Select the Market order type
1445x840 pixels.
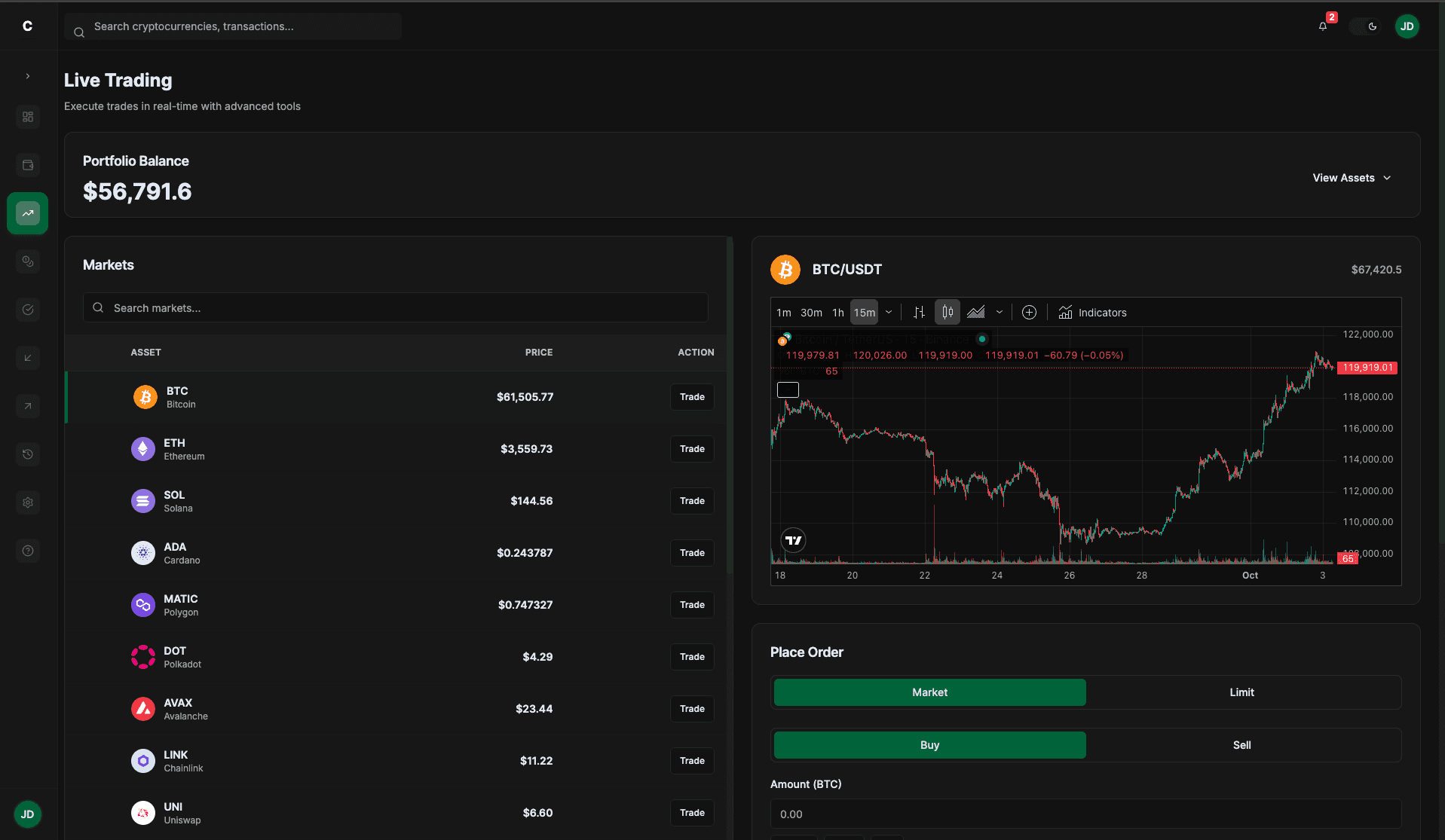tap(929, 692)
